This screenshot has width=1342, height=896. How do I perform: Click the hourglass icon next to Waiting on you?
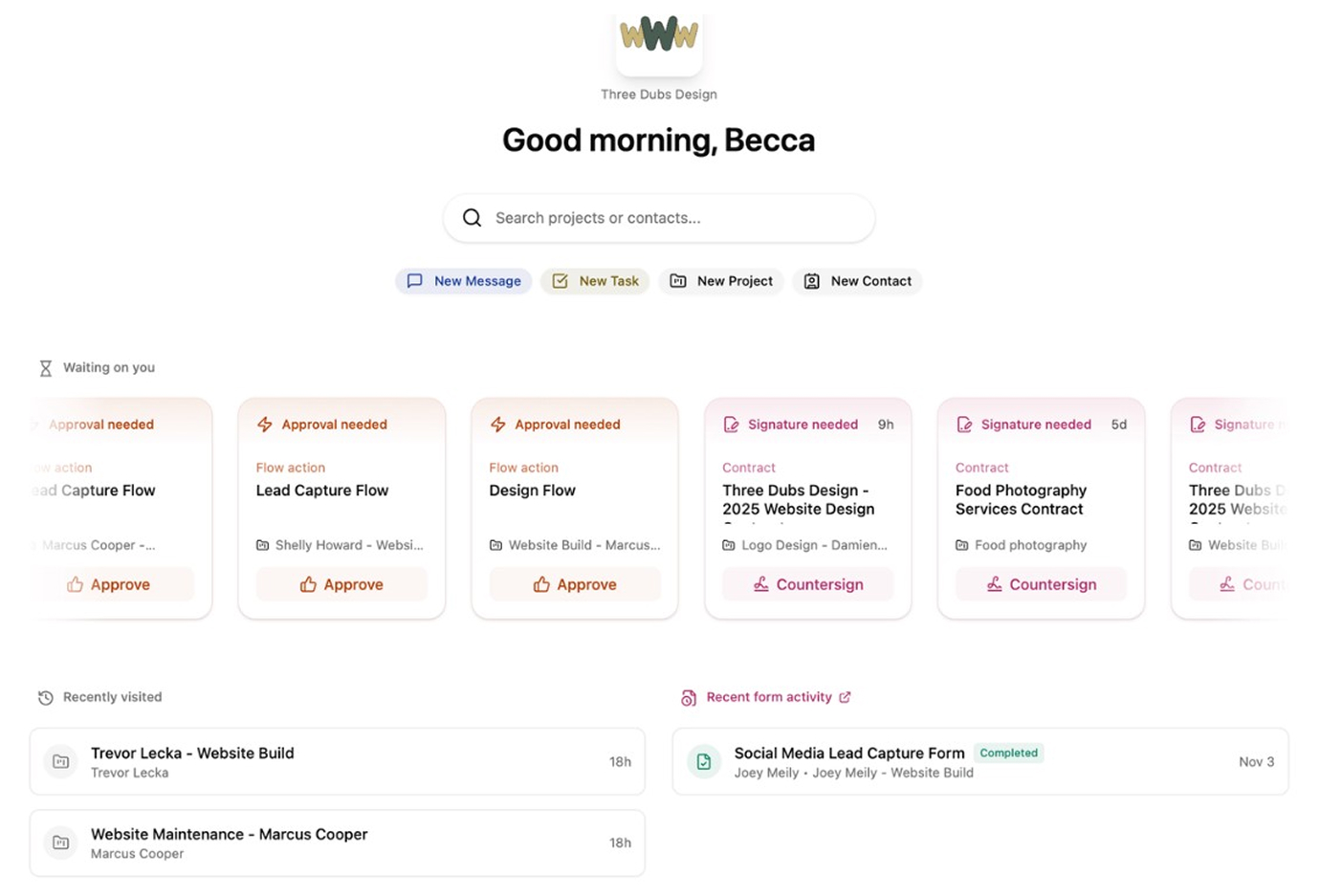(x=45, y=368)
